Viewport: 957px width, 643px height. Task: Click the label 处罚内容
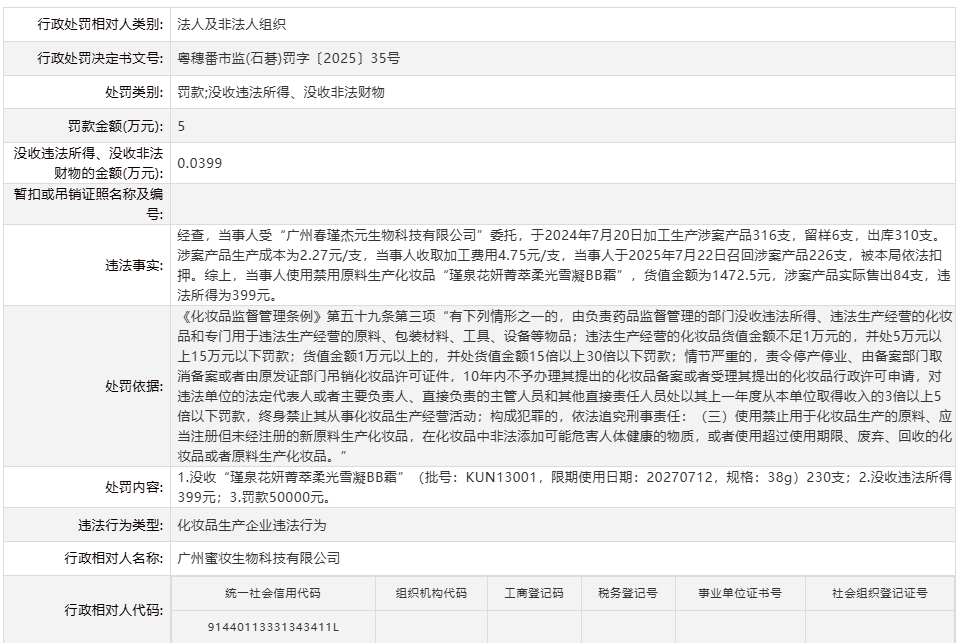(x=134, y=487)
